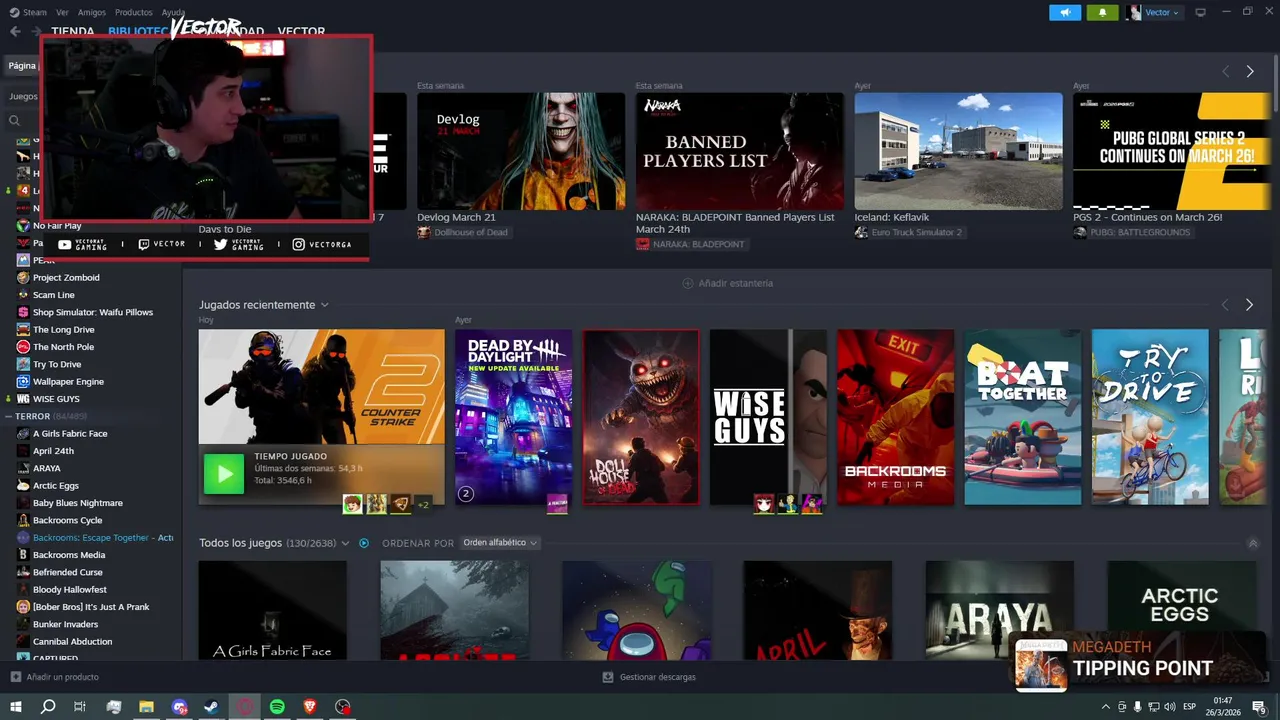1280x720 pixels.
Task: Select Shop Simulator: Waifu Pillows in sidebar
Action: pos(93,312)
